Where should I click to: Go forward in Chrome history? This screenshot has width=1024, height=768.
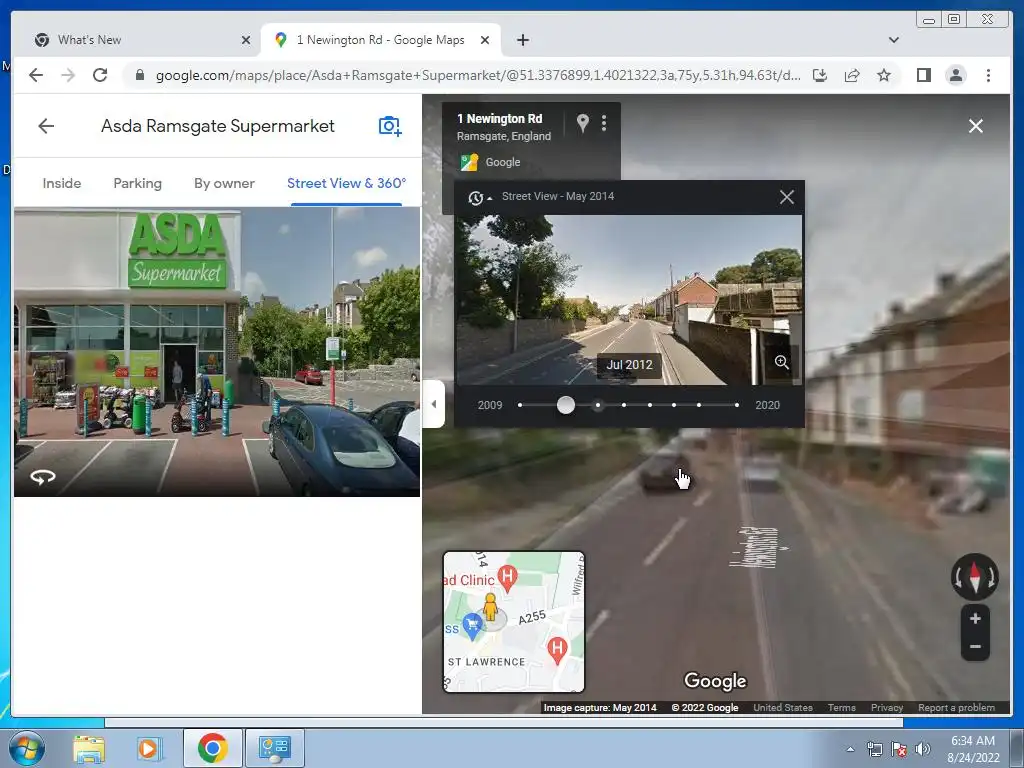coord(68,75)
